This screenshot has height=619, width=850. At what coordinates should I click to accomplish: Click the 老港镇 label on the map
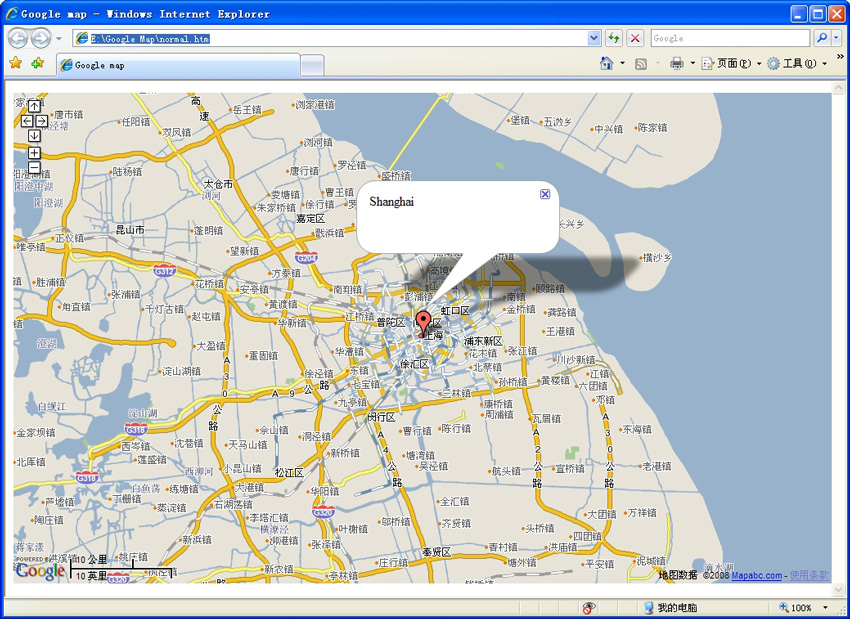click(x=656, y=466)
